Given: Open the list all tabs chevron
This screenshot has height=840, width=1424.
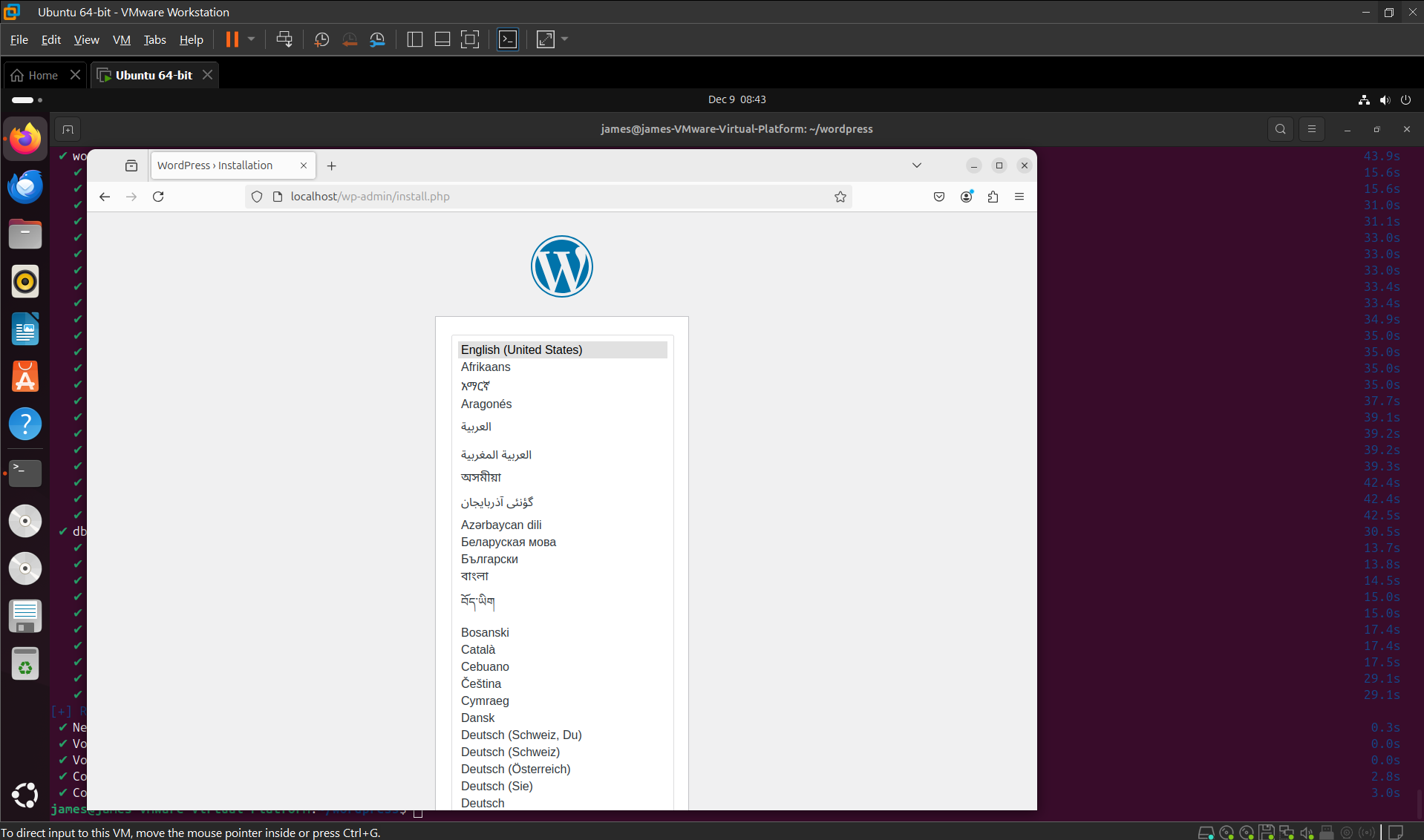Looking at the screenshot, I should [916, 165].
